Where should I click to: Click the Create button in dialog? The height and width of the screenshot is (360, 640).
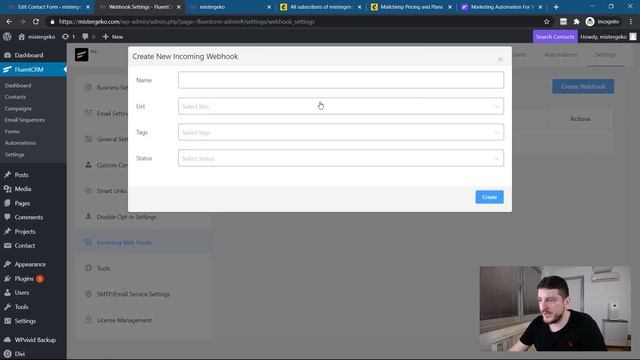coord(489,197)
